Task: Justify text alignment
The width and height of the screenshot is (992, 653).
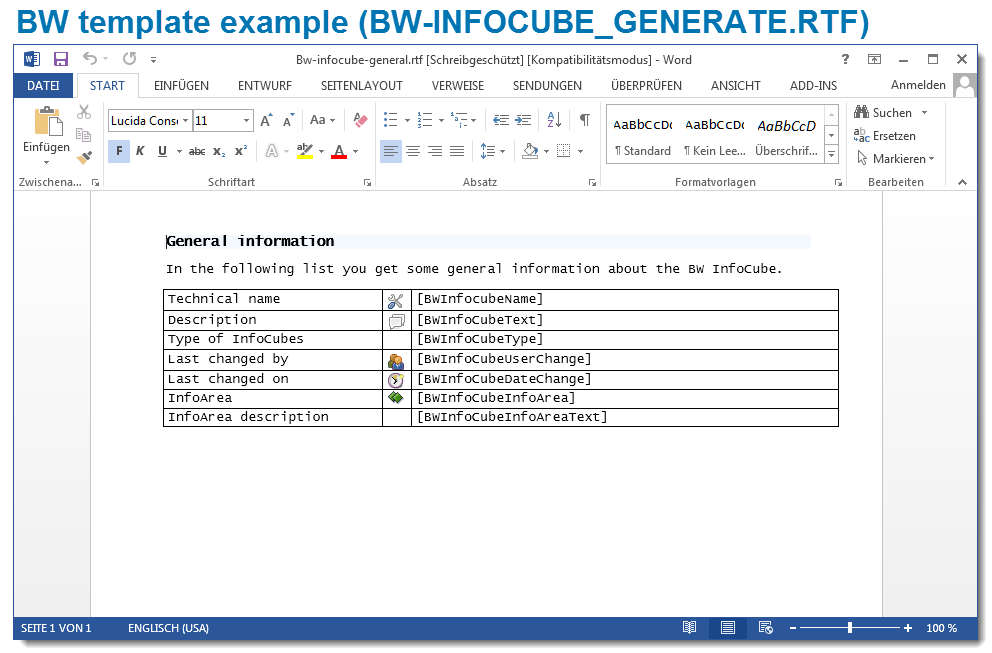Action: 457,152
